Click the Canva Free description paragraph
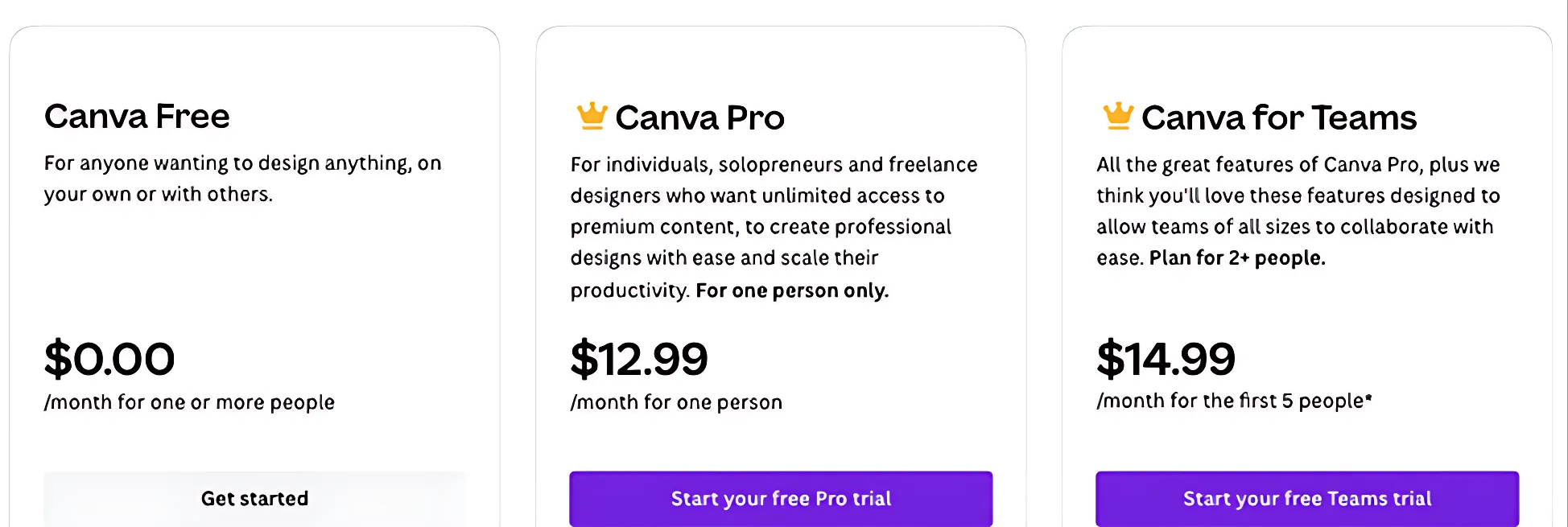The height and width of the screenshot is (527, 1568). (x=241, y=179)
